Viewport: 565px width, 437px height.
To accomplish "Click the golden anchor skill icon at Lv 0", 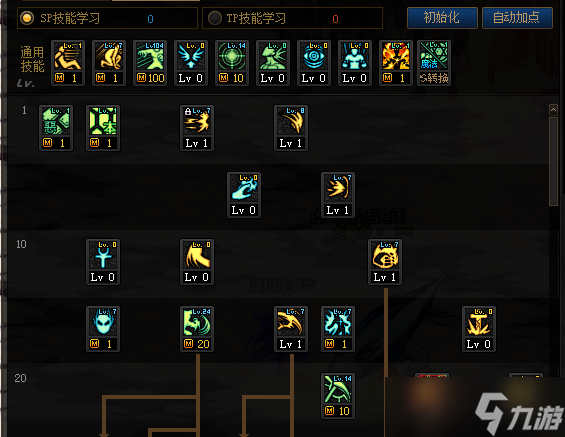I will point(479,329).
